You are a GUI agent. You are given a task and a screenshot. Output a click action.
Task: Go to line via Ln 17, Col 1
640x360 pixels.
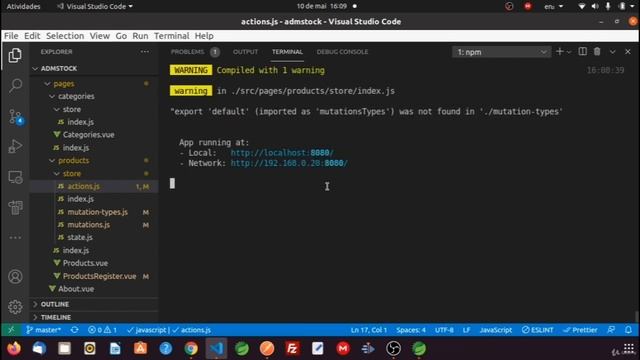click(369, 330)
